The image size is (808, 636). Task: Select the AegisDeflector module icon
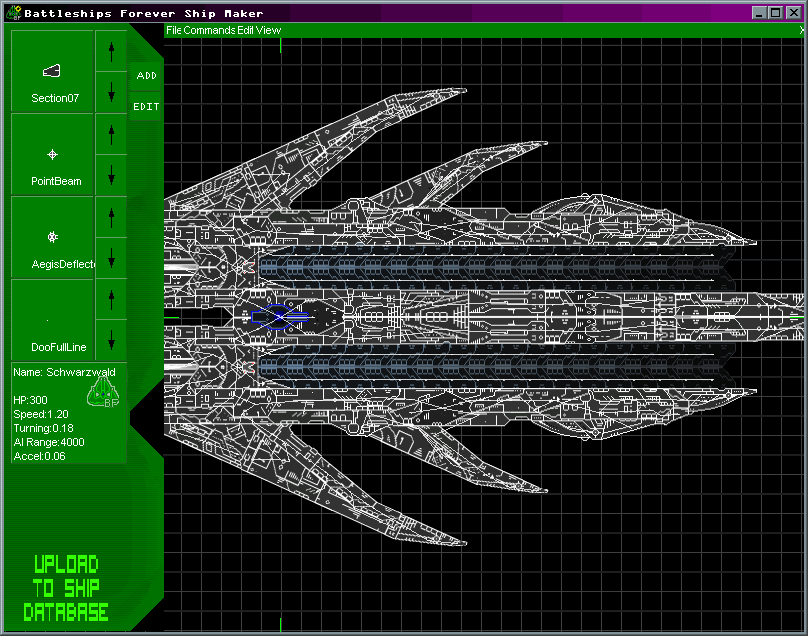coord(52,237)
